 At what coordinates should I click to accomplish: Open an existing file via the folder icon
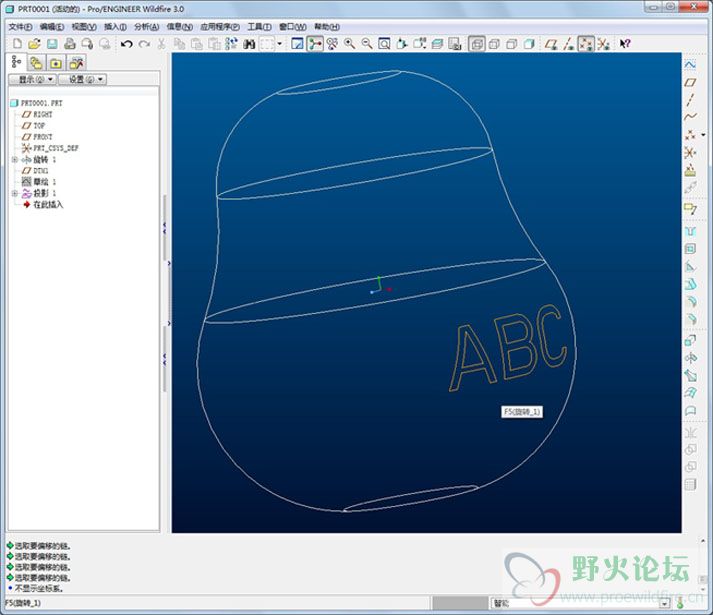pos(35,44)
